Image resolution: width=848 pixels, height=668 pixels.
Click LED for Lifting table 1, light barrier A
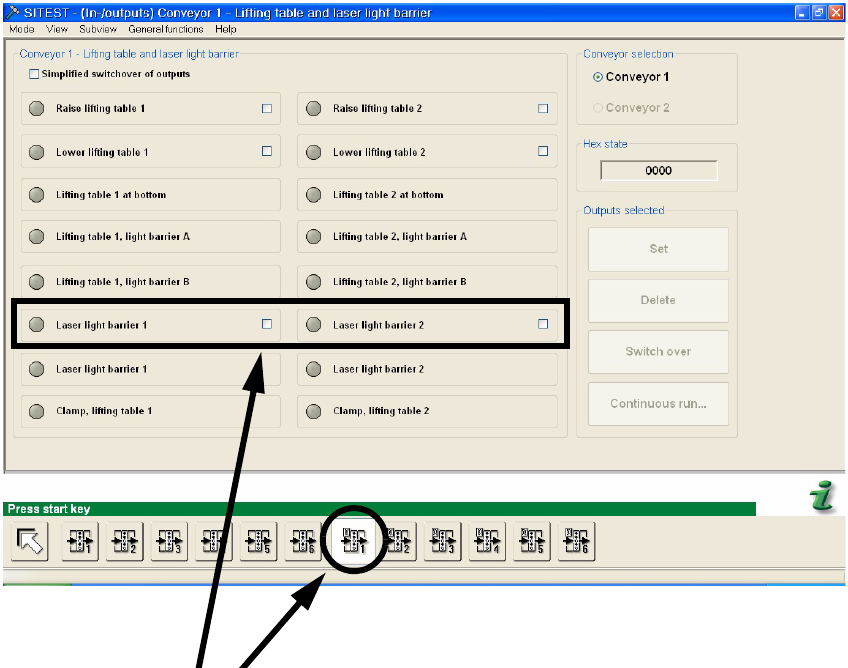click(x=36, y=236)
